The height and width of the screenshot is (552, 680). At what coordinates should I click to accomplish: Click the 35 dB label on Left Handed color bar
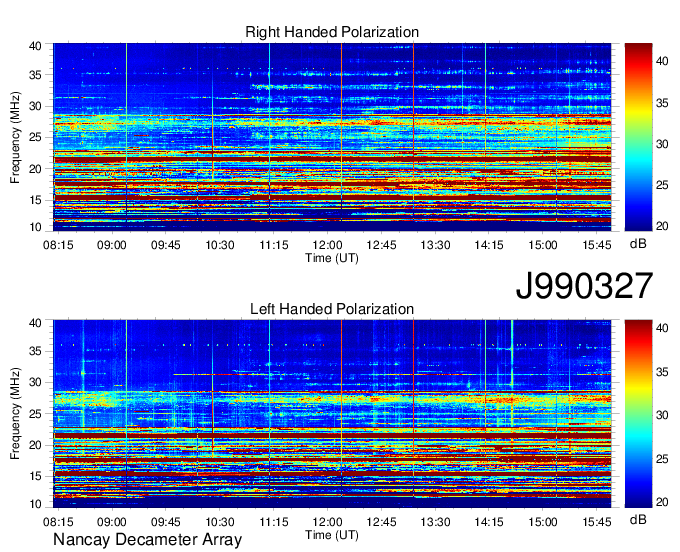[662, 372]
